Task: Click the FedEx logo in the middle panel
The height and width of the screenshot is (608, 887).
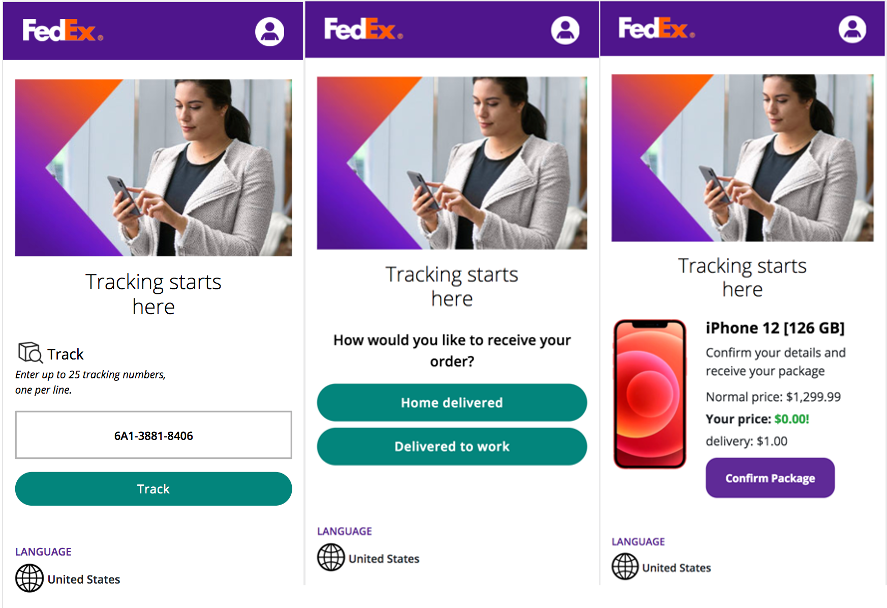Action: coord(363,29)
